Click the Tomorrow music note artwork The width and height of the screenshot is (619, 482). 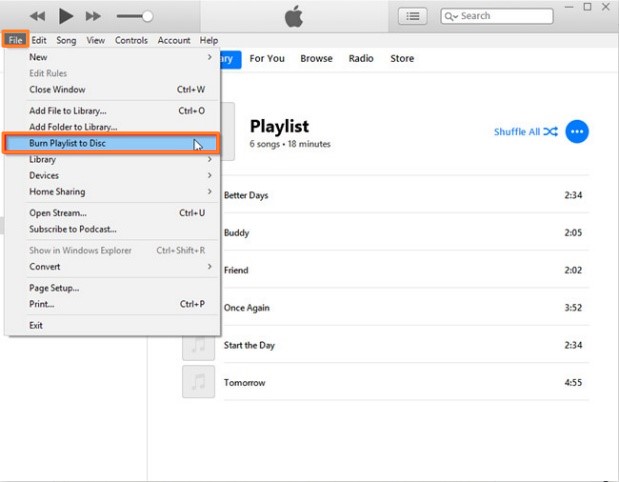pos(199,382)
